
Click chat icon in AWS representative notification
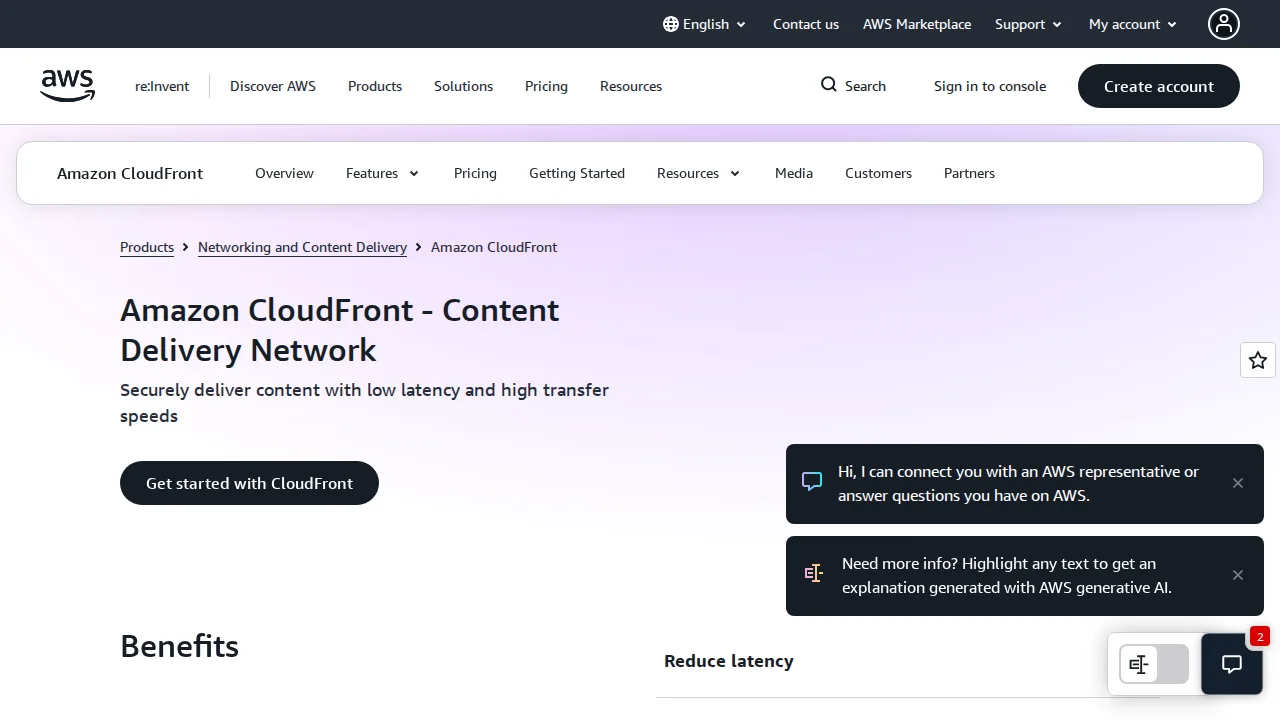coord(812,482)
